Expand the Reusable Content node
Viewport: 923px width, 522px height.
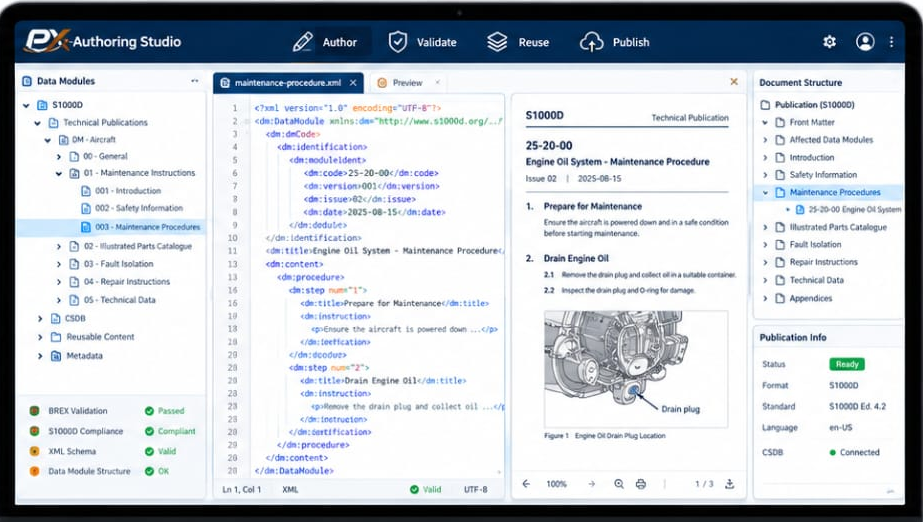click(40, 337)
